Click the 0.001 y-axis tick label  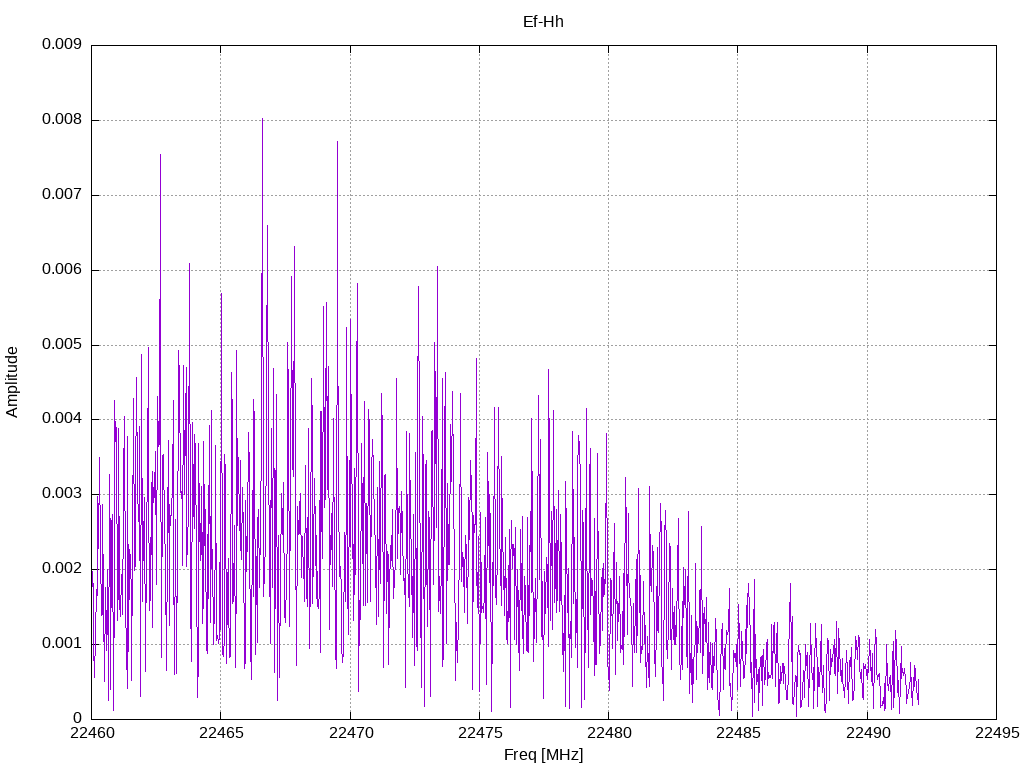(62, 643)
